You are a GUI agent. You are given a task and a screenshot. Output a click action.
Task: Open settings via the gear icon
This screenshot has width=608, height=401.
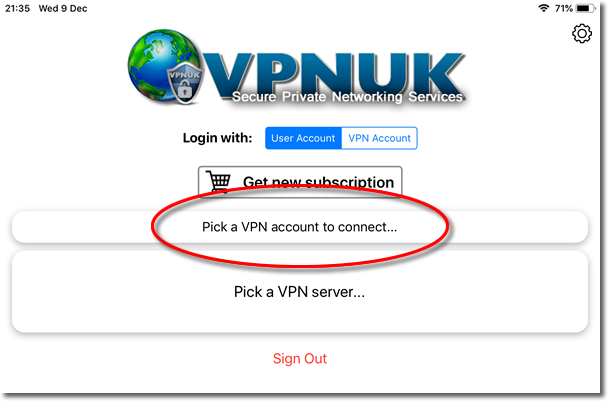tap(582, 34)
